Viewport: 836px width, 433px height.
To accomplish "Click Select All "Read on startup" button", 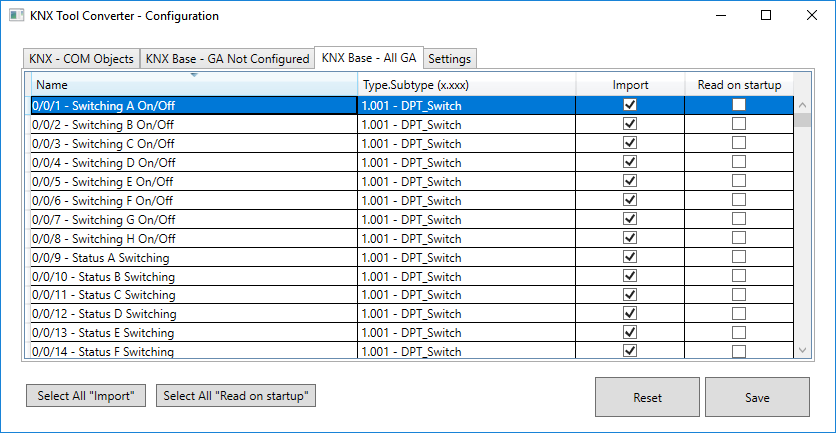I will pos(236,396).
